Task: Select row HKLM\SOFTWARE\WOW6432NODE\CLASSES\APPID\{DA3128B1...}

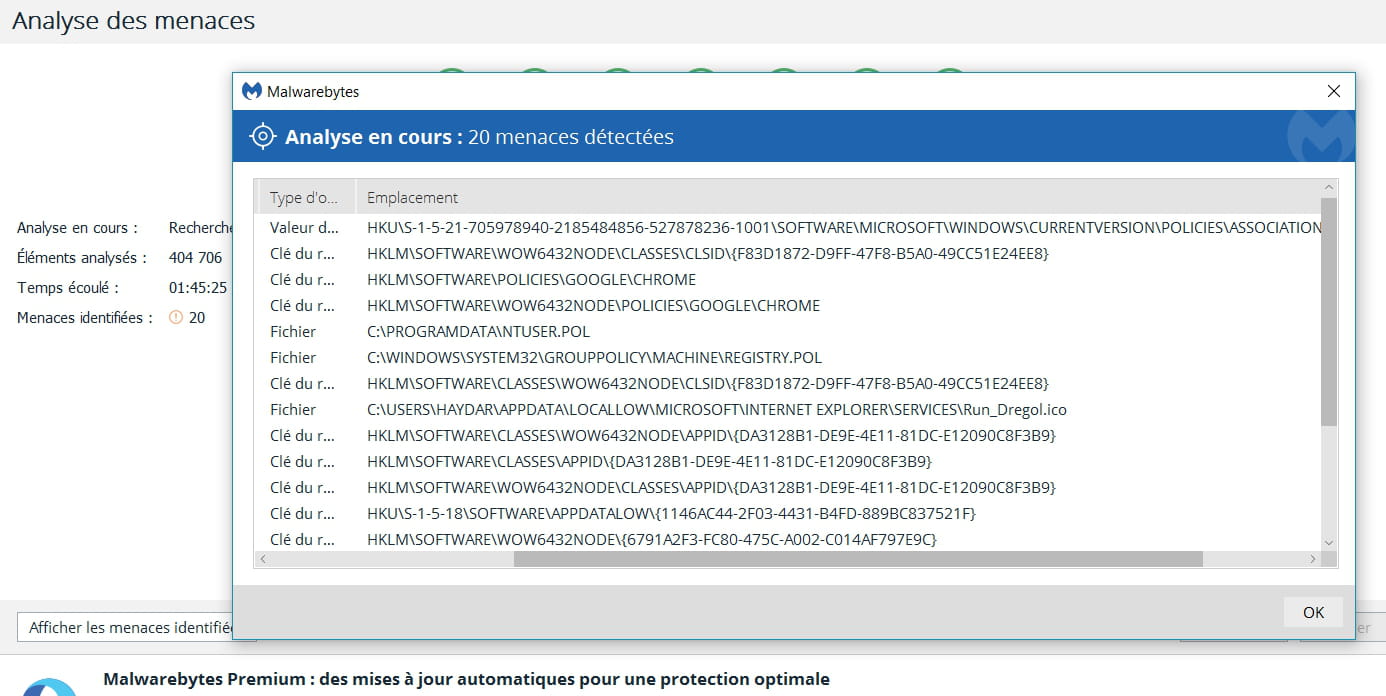Action: [x=789, y=487]
